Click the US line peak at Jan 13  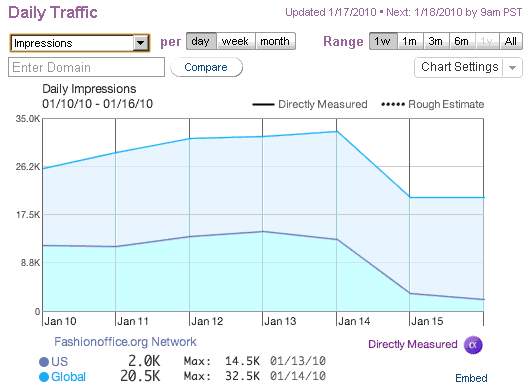click(x=263, y=231)
